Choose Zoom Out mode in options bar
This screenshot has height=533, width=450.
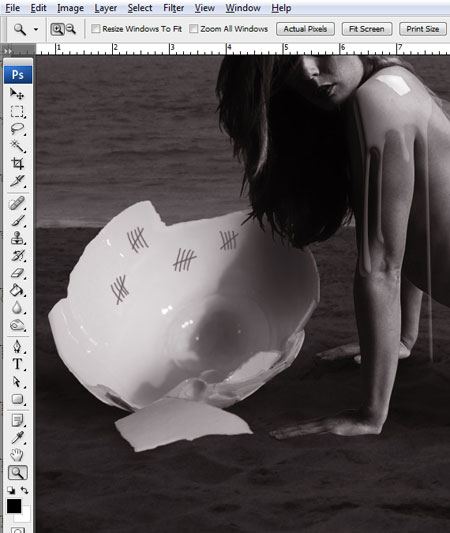[x=70, y=29]
